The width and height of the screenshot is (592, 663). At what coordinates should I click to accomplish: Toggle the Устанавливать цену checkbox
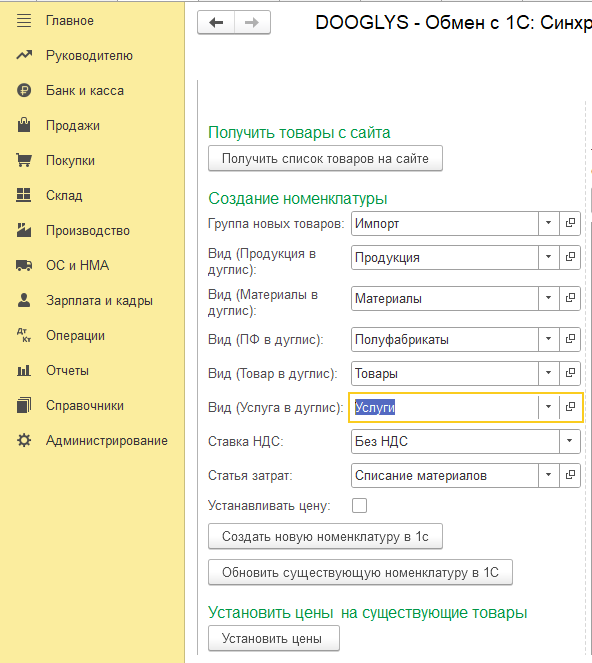point(359,505)
